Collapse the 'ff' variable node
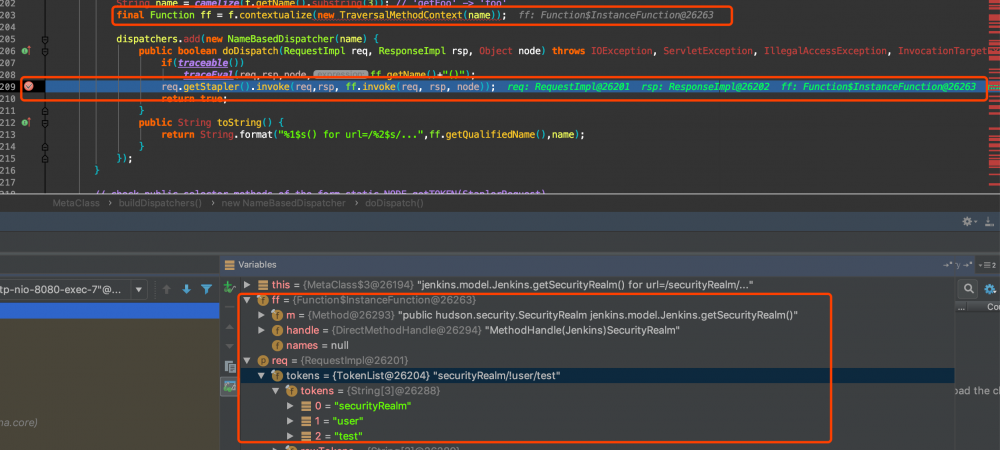1000x450 pixels. 248,300
